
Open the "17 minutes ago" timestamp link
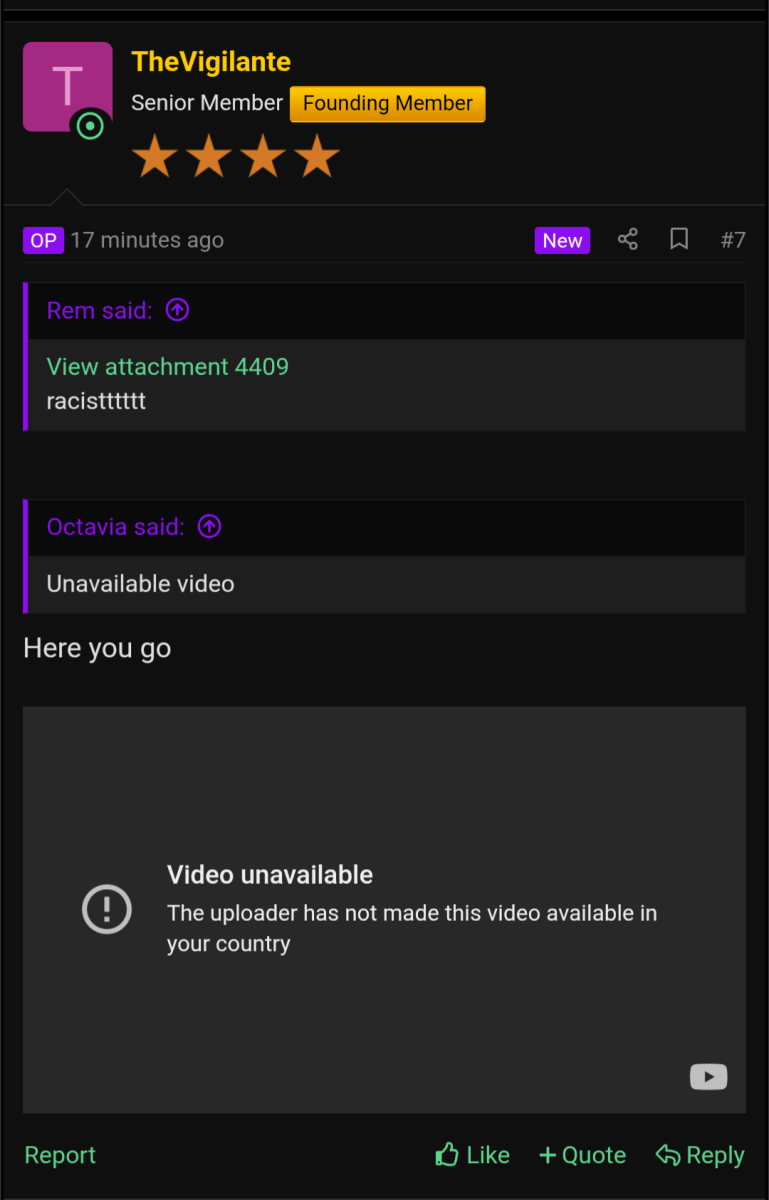[x=147, y=240]
